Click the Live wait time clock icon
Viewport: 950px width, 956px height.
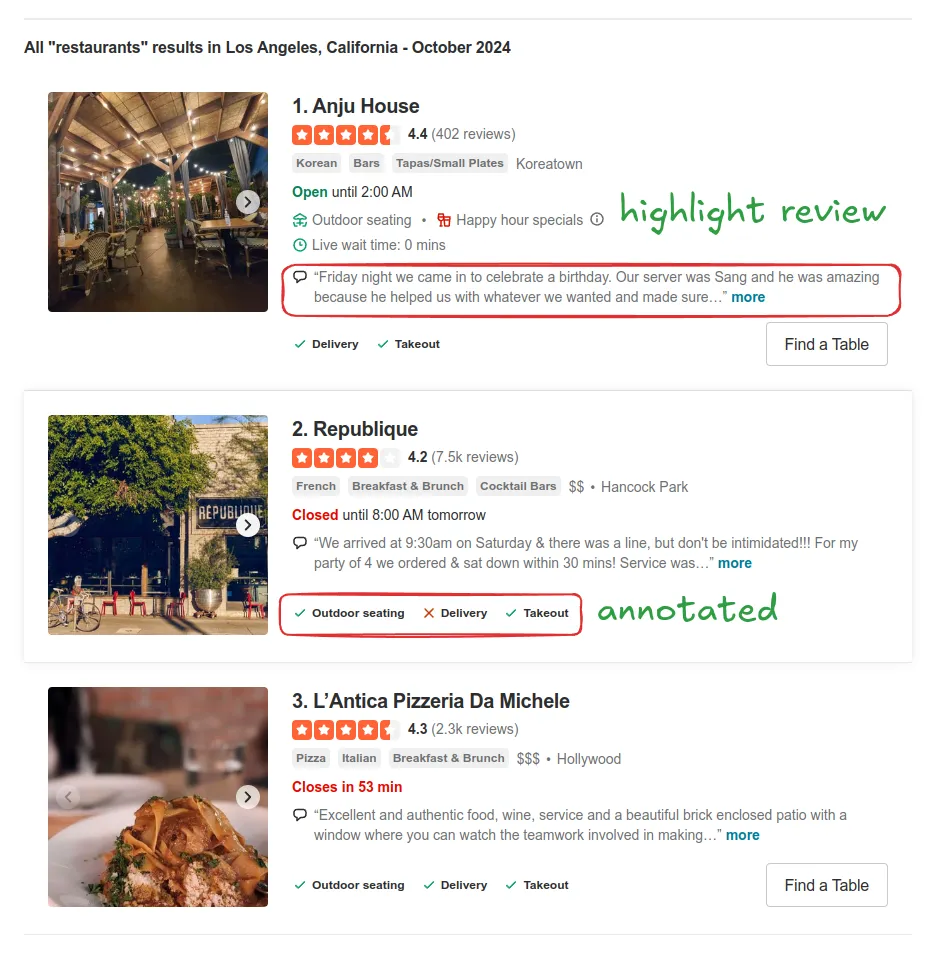[x=299, y=245]
